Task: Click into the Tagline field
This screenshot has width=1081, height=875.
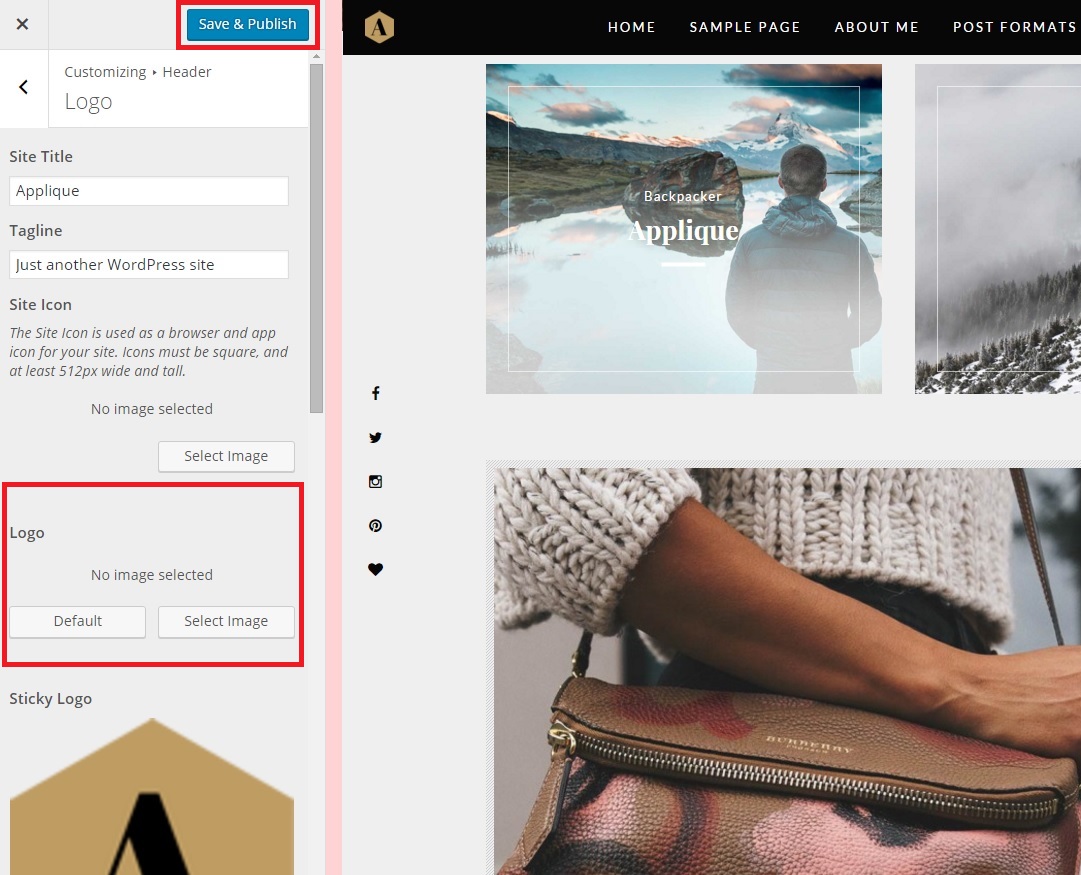Action: [149, 265]
